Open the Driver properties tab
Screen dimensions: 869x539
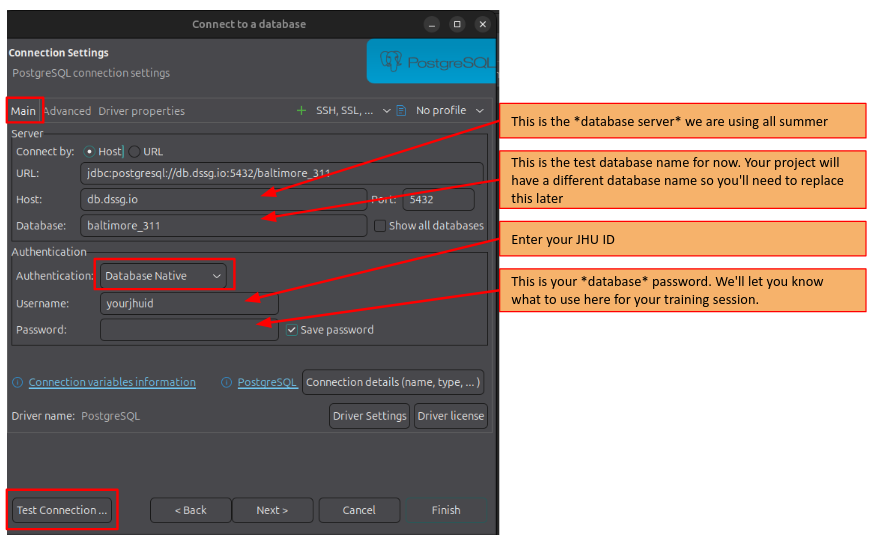[141, 111]
